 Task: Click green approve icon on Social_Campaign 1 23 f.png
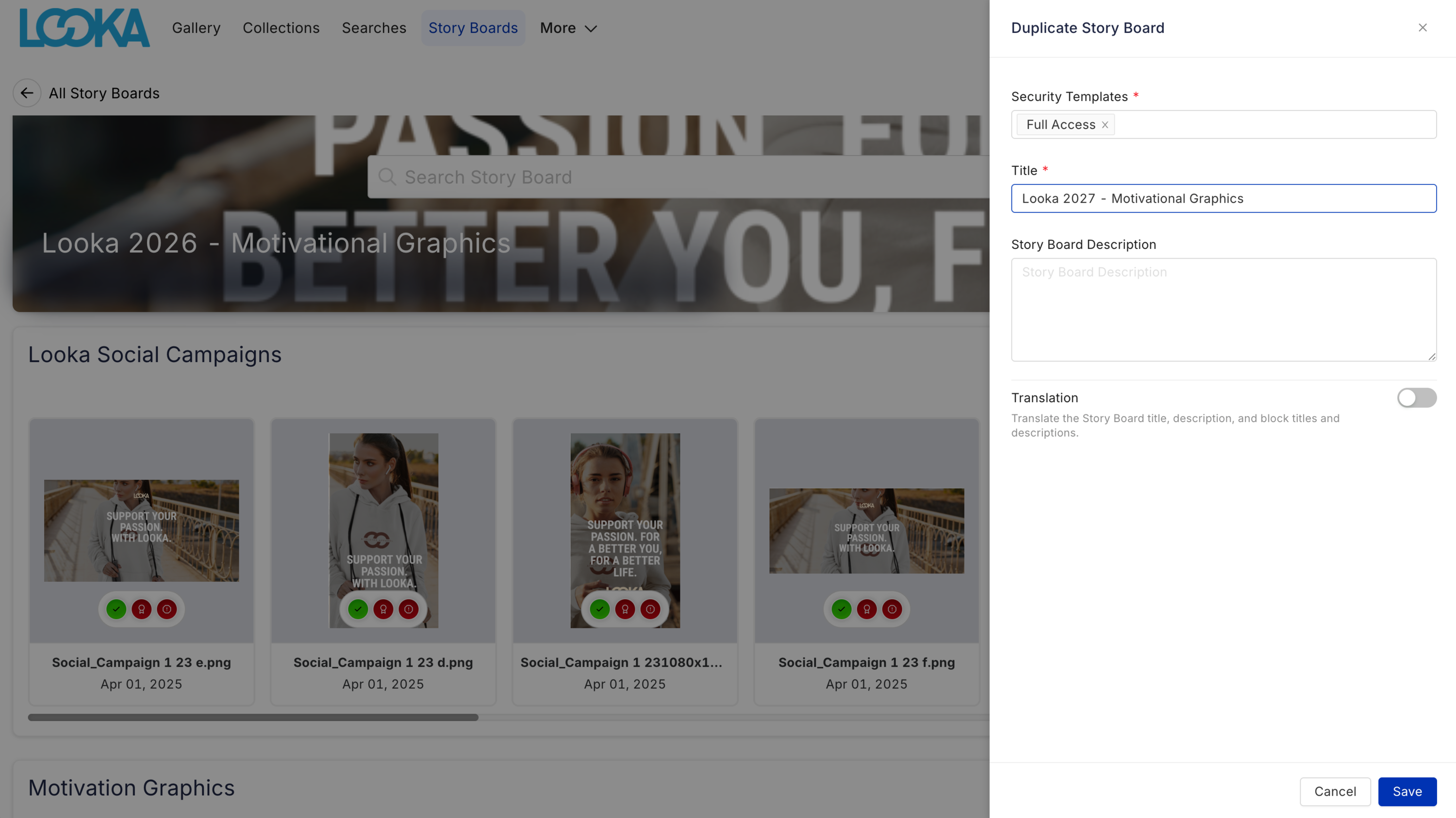coord(842,609)
